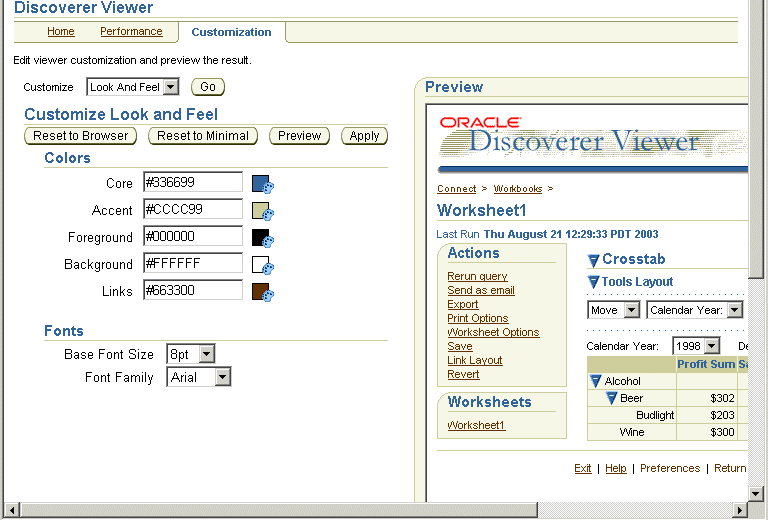This screenshot has height=520, width=768.
Task: Click the Preferences link
Action: click(670, 468)
